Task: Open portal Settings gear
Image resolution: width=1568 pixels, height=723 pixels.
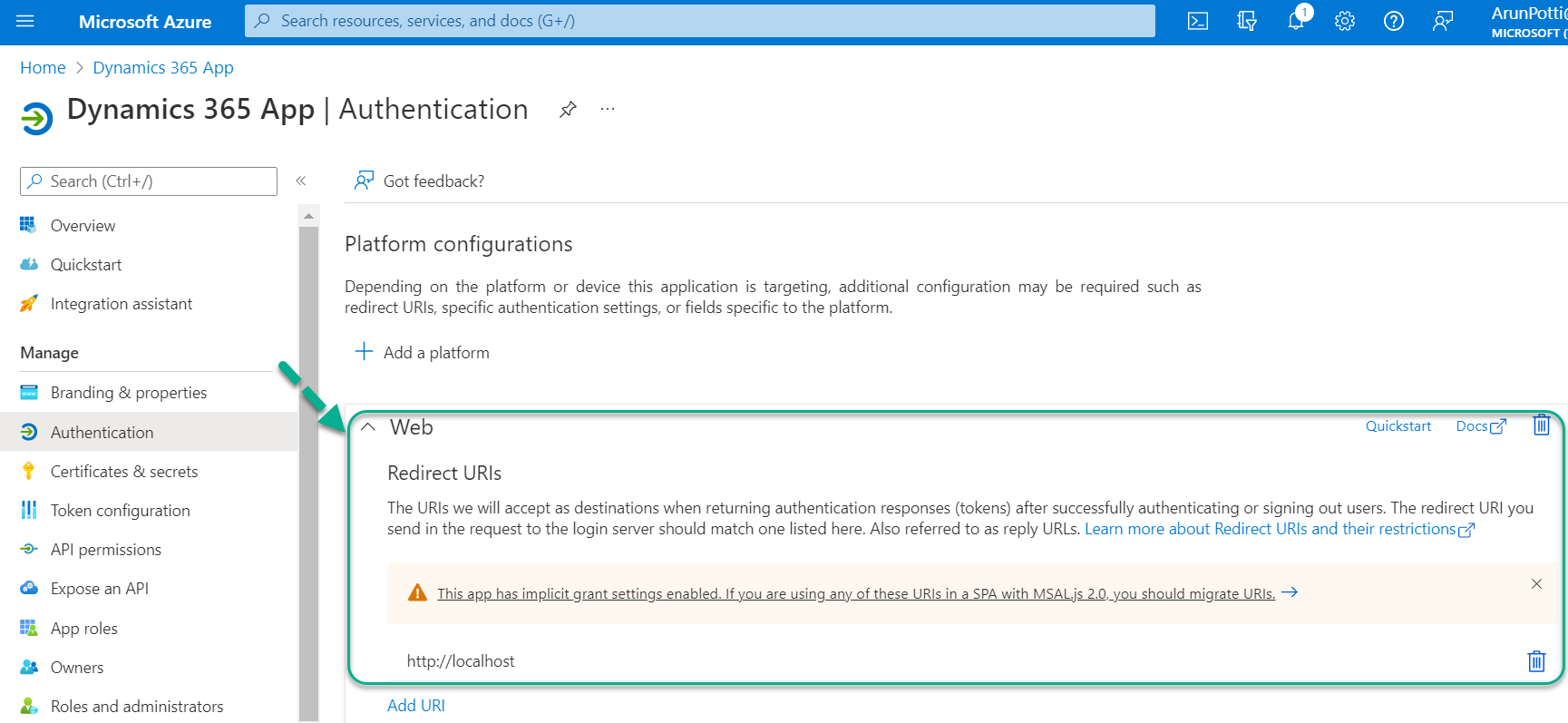Action: tap(1345, 21)
